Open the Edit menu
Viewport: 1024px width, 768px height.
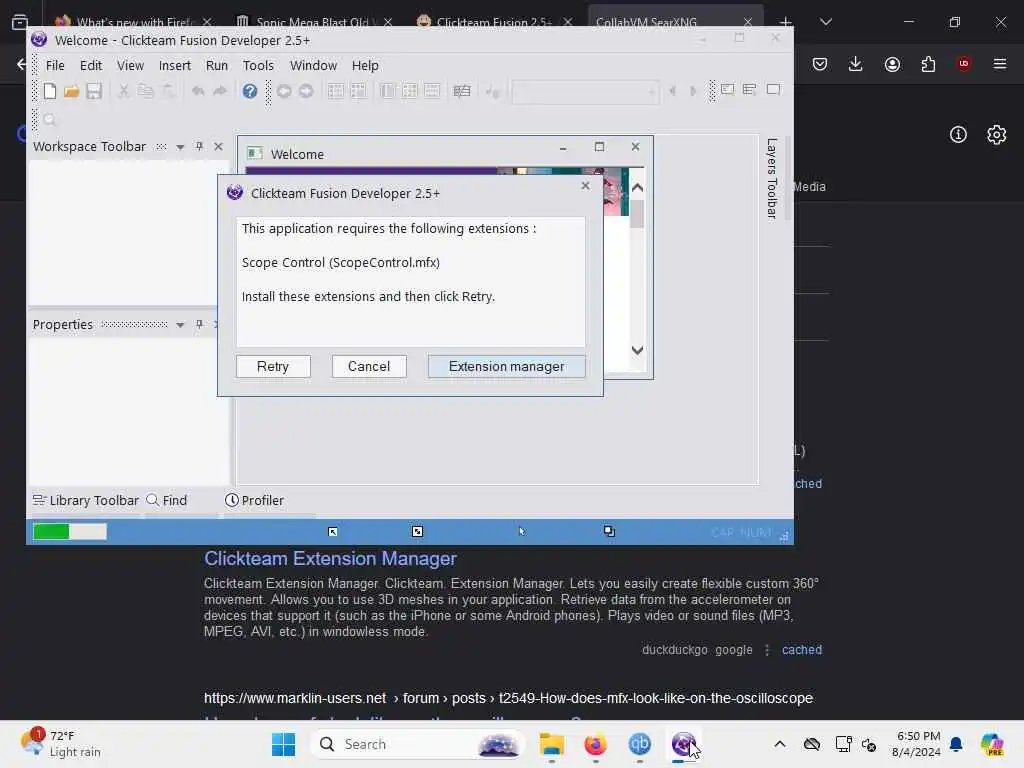(91, 65)
